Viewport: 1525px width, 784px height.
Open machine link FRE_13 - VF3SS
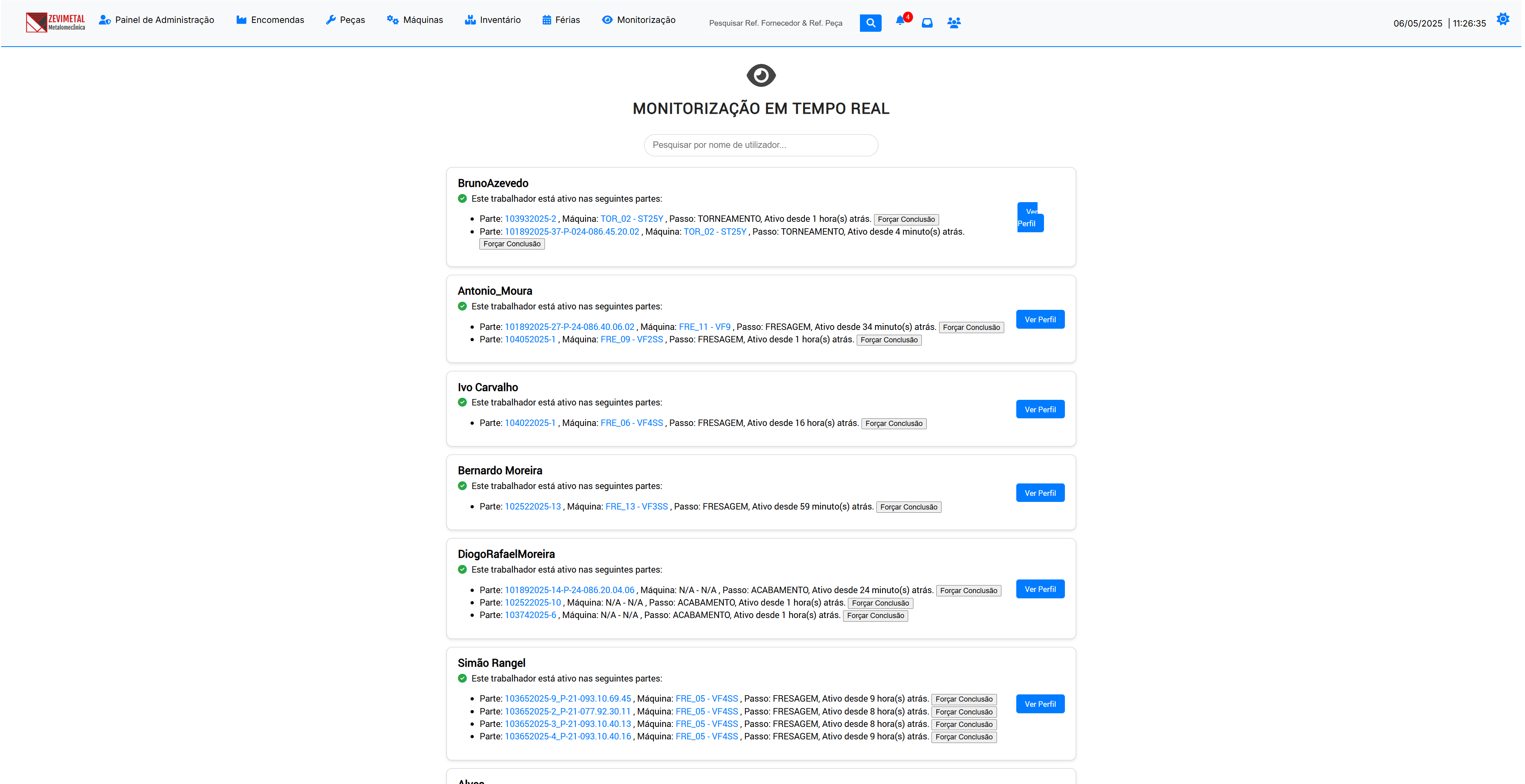pos(637,507)
